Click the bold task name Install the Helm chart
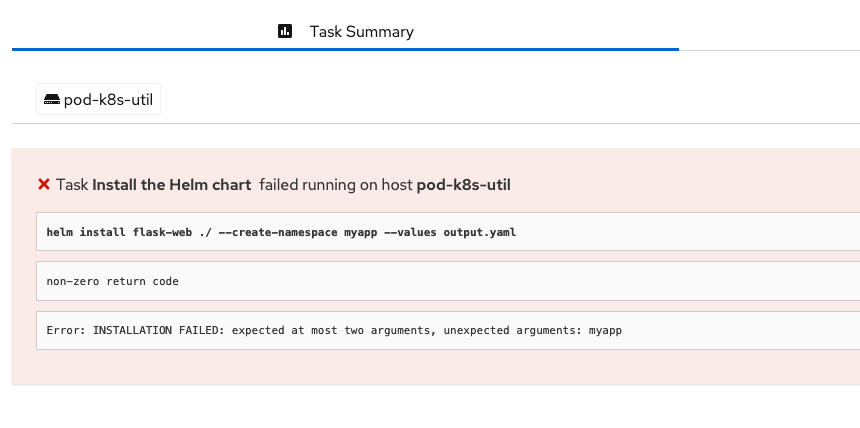This screenshot has height=428, width=860. click(172, 185)
